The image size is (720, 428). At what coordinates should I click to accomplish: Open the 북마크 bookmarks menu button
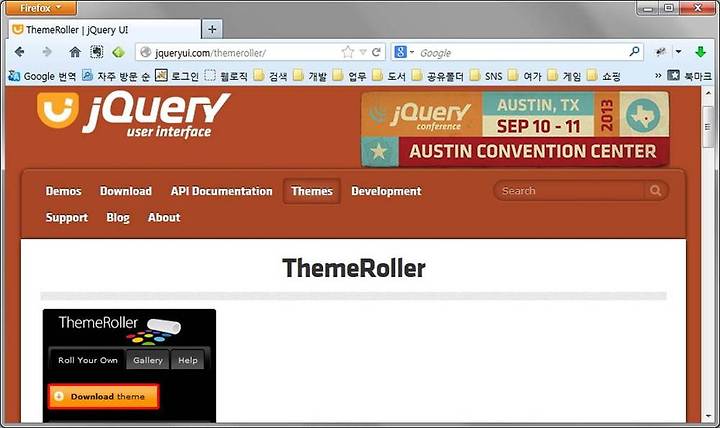[x=689, y=76]
